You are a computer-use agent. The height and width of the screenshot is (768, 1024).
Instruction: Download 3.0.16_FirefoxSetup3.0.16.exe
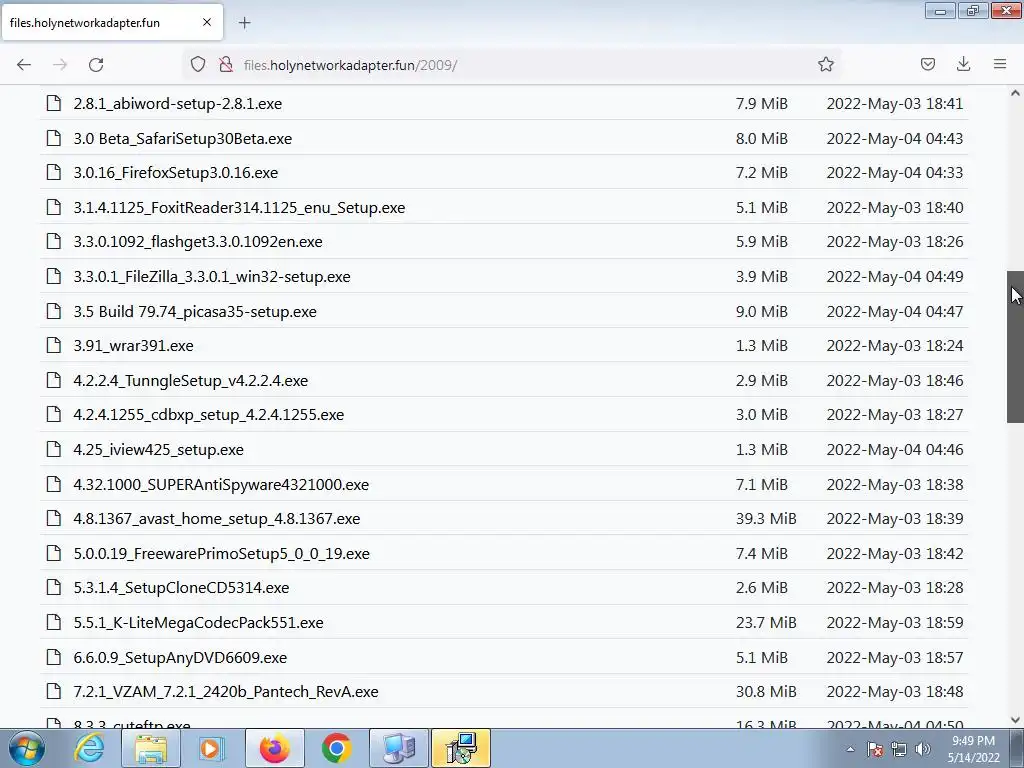click(x=176, y=173)
